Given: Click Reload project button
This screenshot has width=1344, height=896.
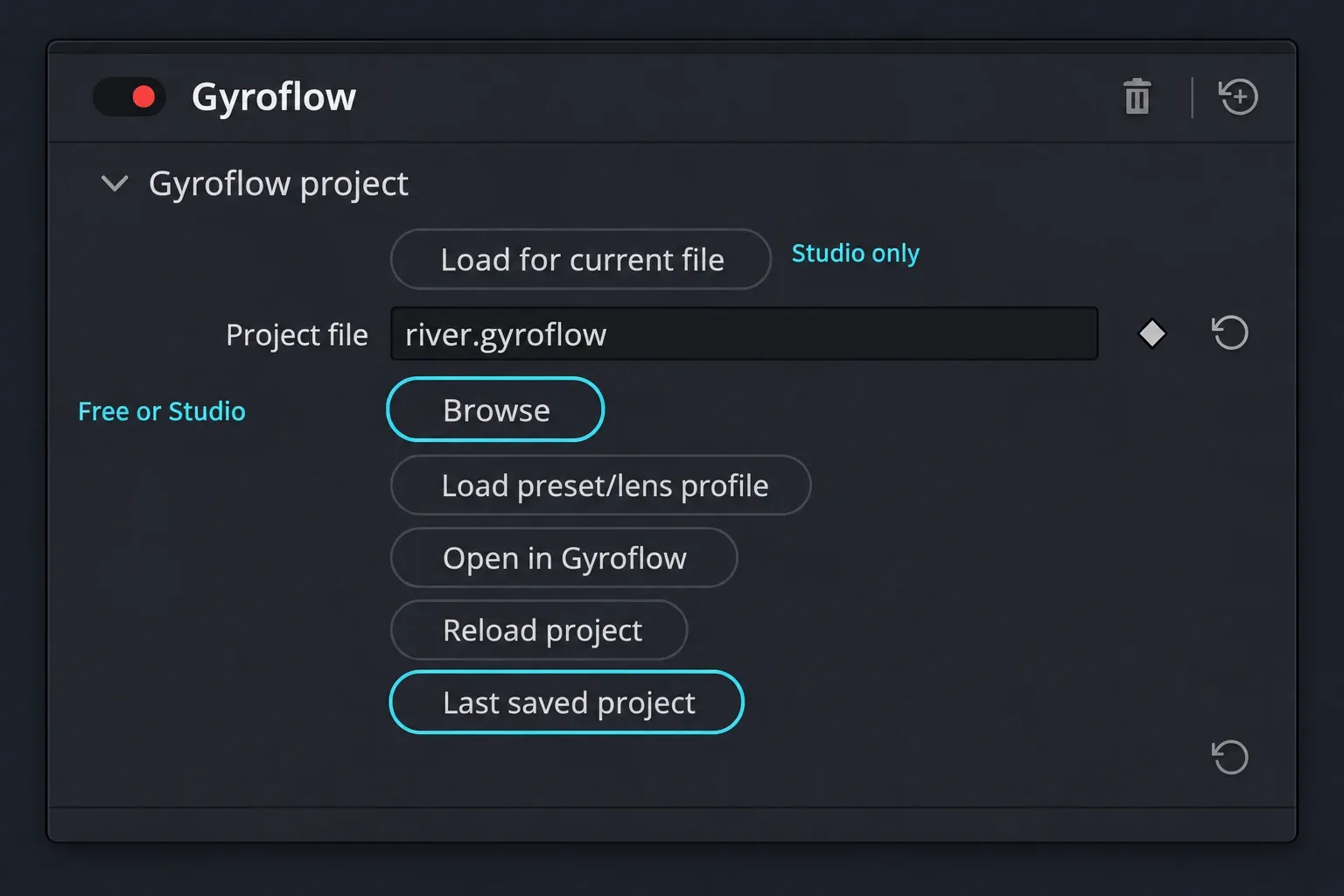Looking at the screenshot, I should tap(539, 630).
